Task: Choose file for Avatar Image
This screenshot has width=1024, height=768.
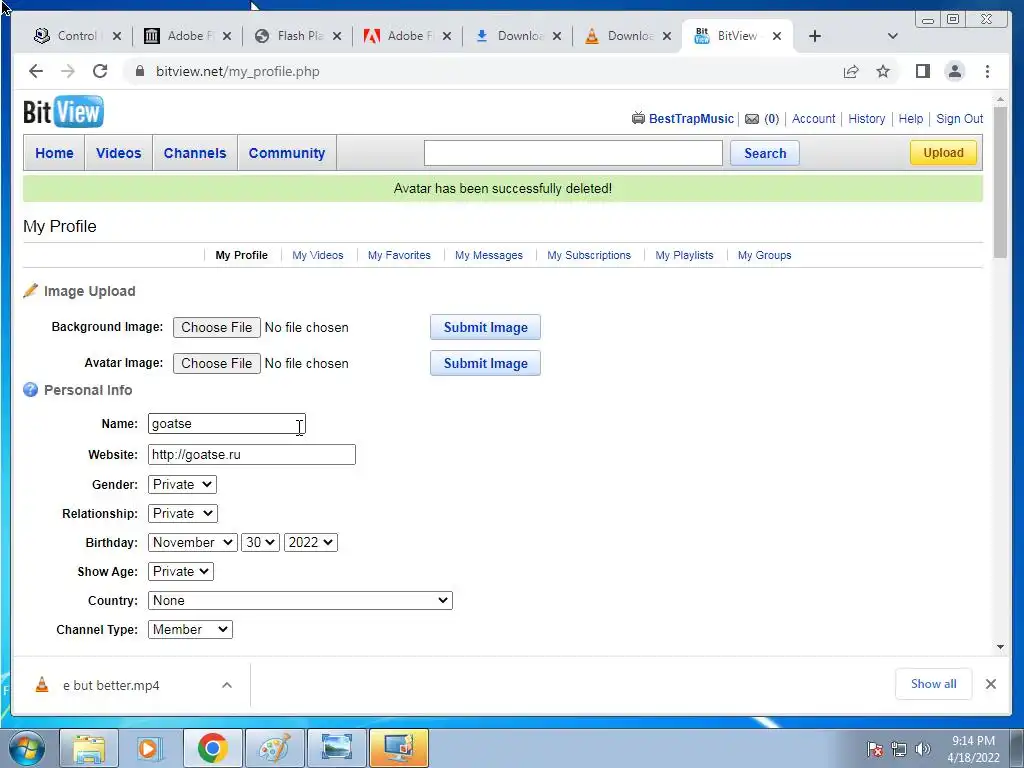Action: coord(216,363)
